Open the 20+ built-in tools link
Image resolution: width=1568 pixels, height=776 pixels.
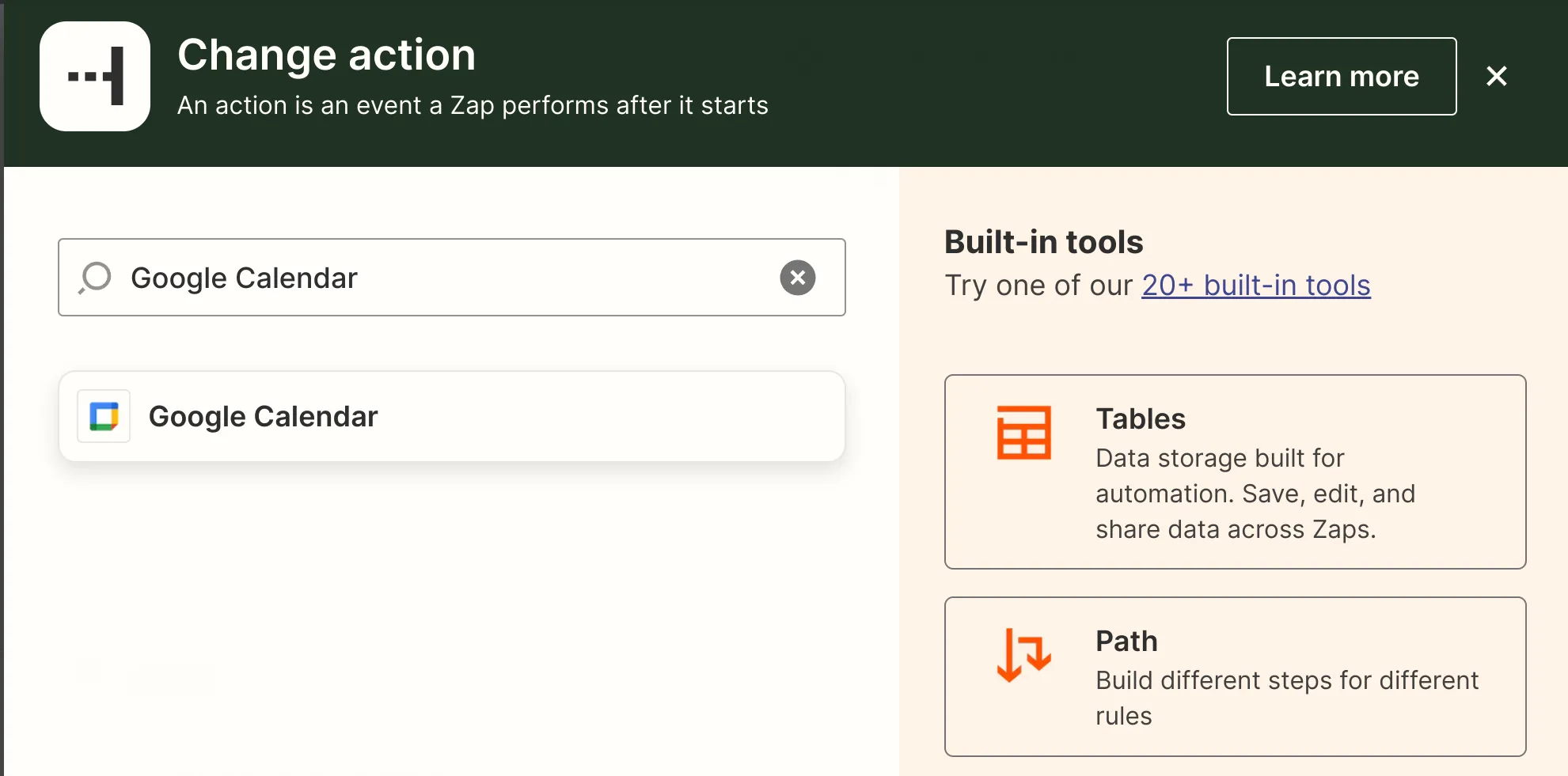[x=1255, y=286]
